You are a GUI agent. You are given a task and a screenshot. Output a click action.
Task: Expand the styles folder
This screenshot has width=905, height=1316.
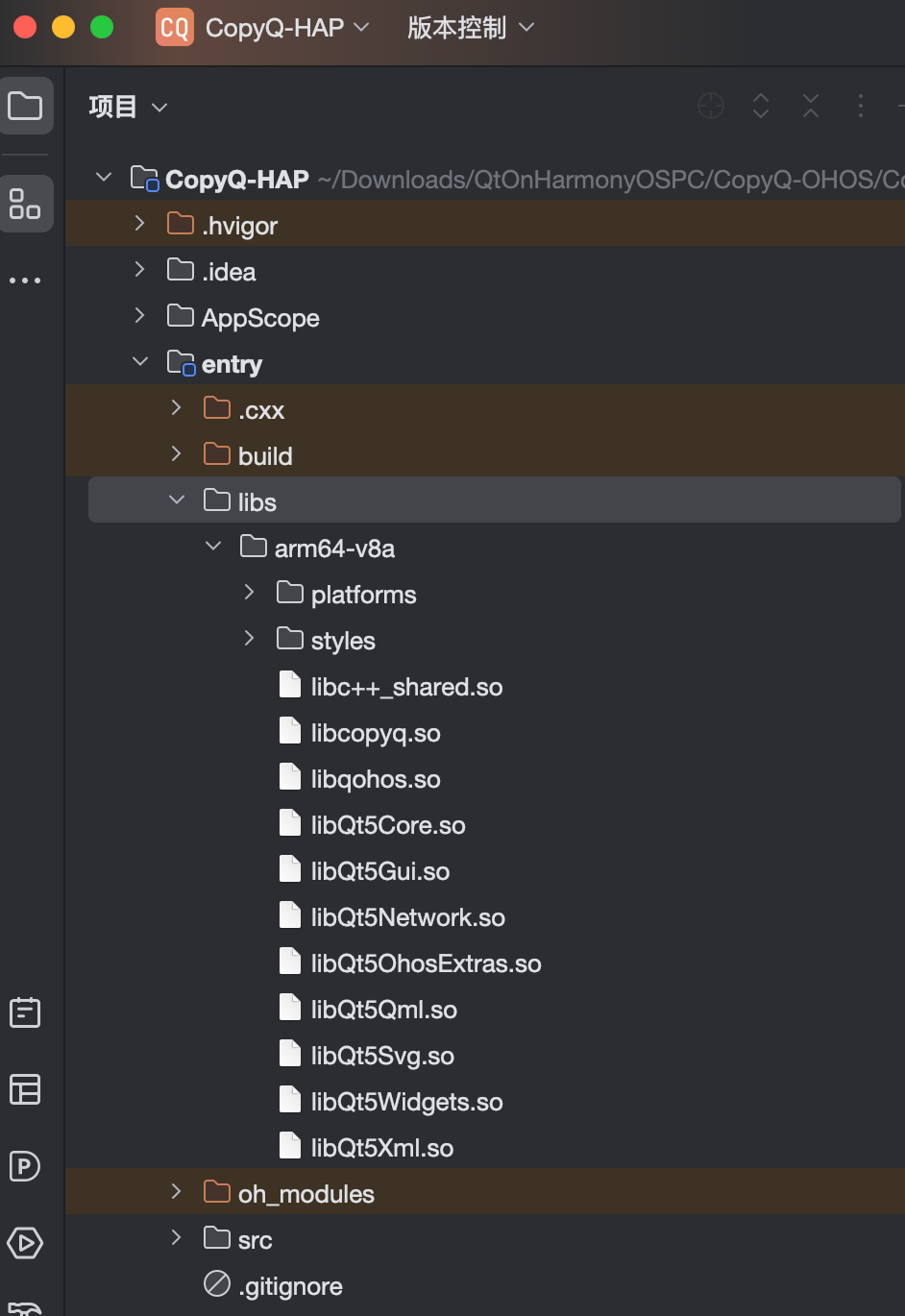coord(250,638)
